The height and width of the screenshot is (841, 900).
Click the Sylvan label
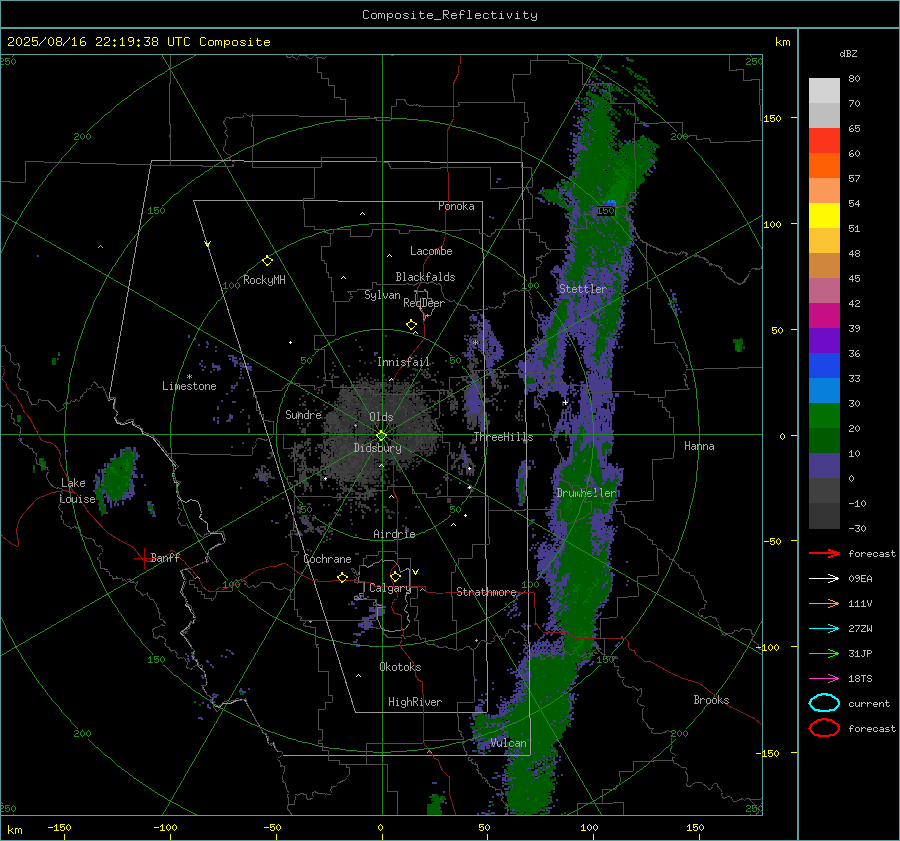coord(382,295)
